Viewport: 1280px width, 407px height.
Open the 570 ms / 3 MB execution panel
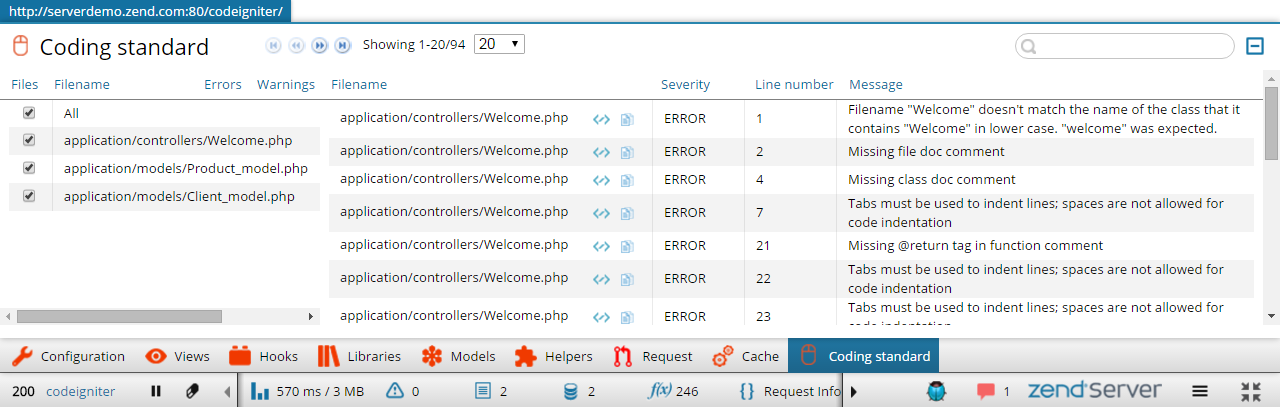click(307, 391)
